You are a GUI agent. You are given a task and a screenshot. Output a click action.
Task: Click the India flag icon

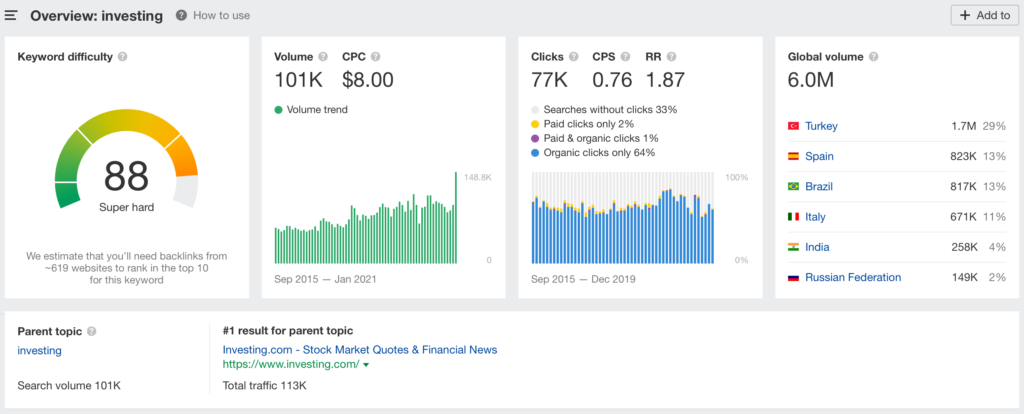coord(793,247)
